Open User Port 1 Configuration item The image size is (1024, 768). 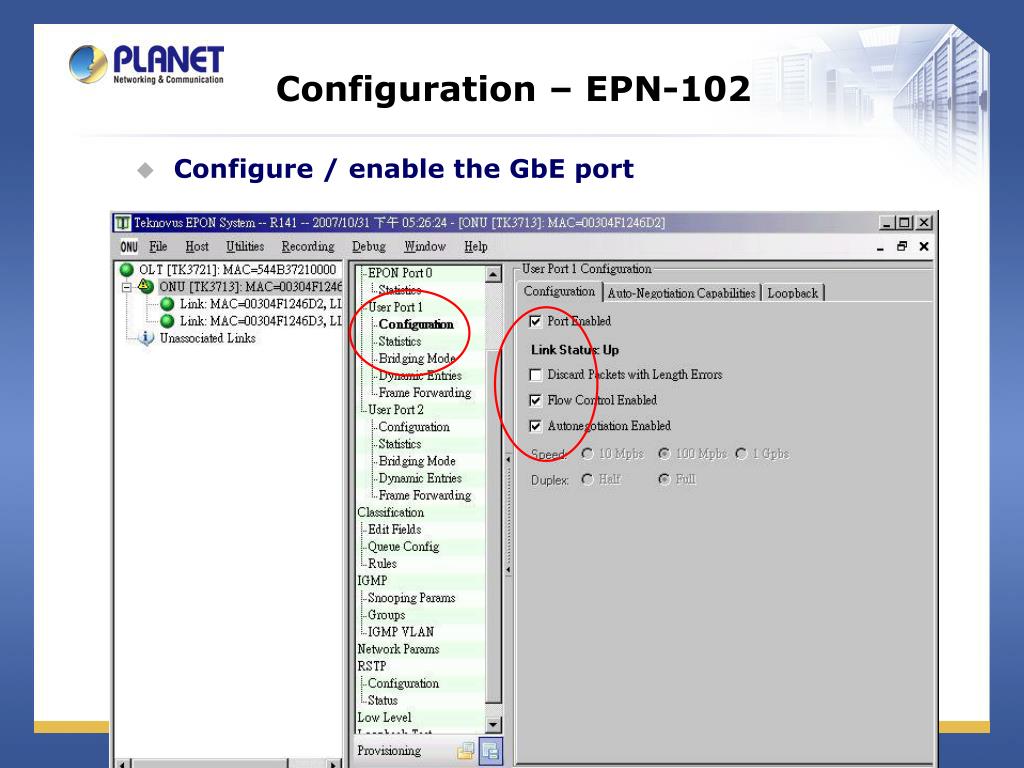(x=415, y=325)
